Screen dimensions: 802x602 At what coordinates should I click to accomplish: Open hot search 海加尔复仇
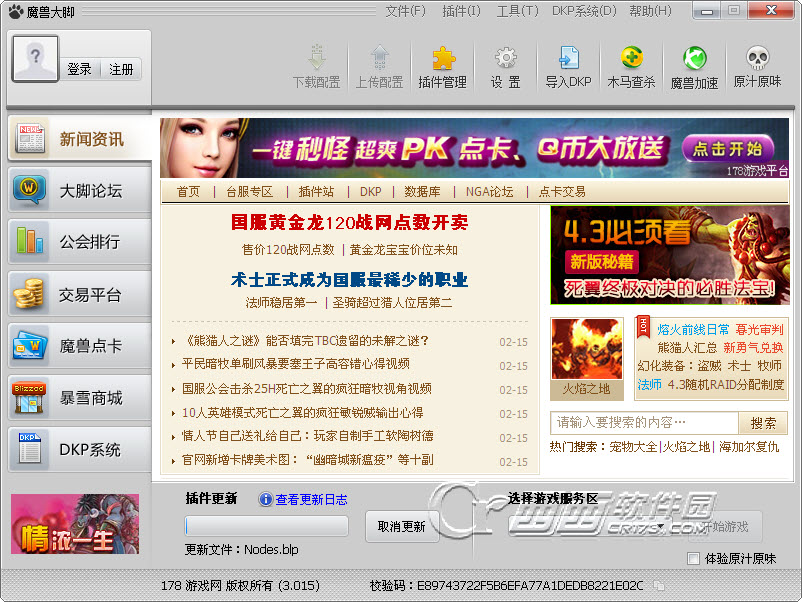pos(749,447)
